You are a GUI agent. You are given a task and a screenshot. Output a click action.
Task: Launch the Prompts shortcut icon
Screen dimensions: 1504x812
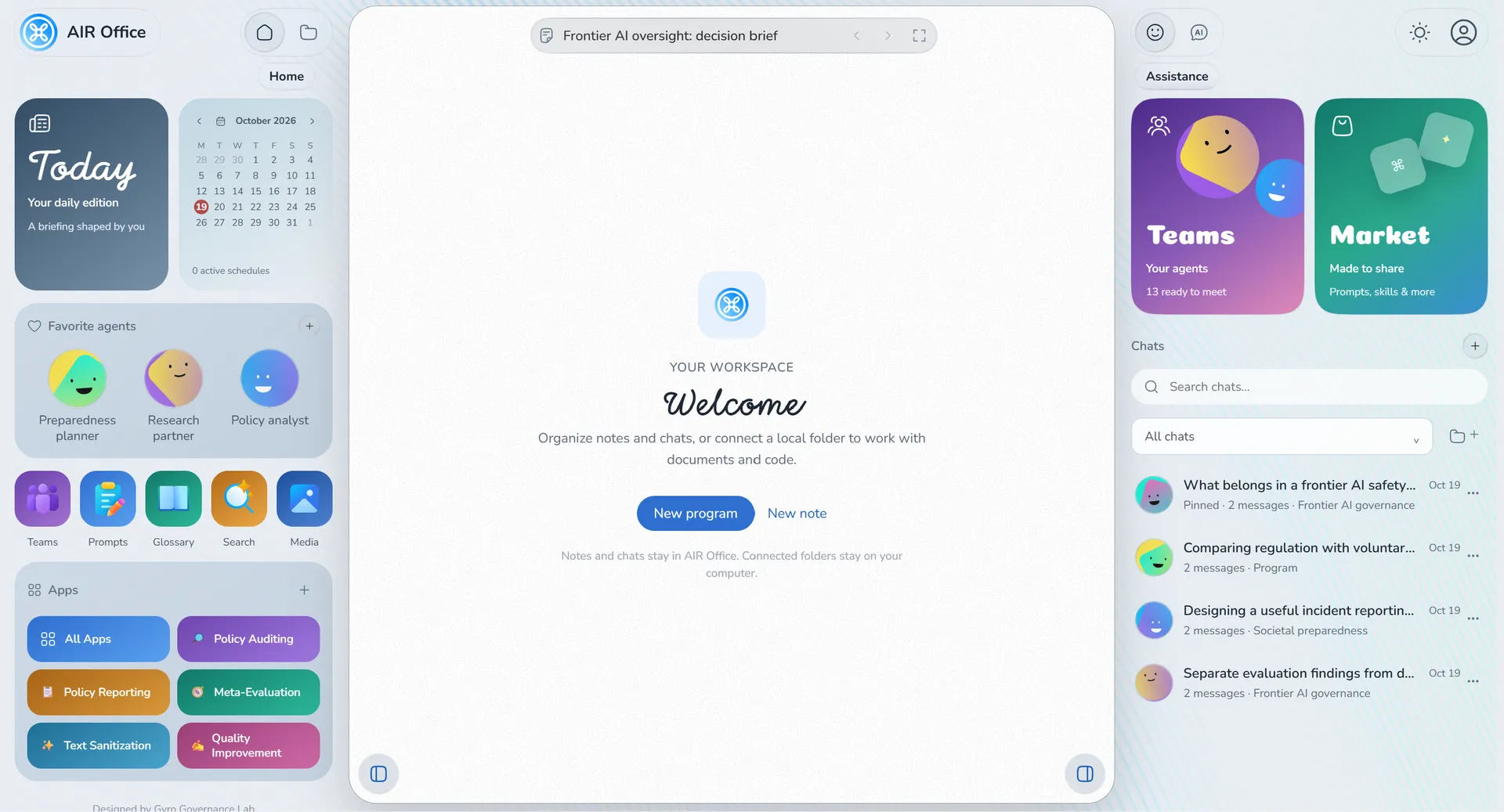click(x=108, y=499)
